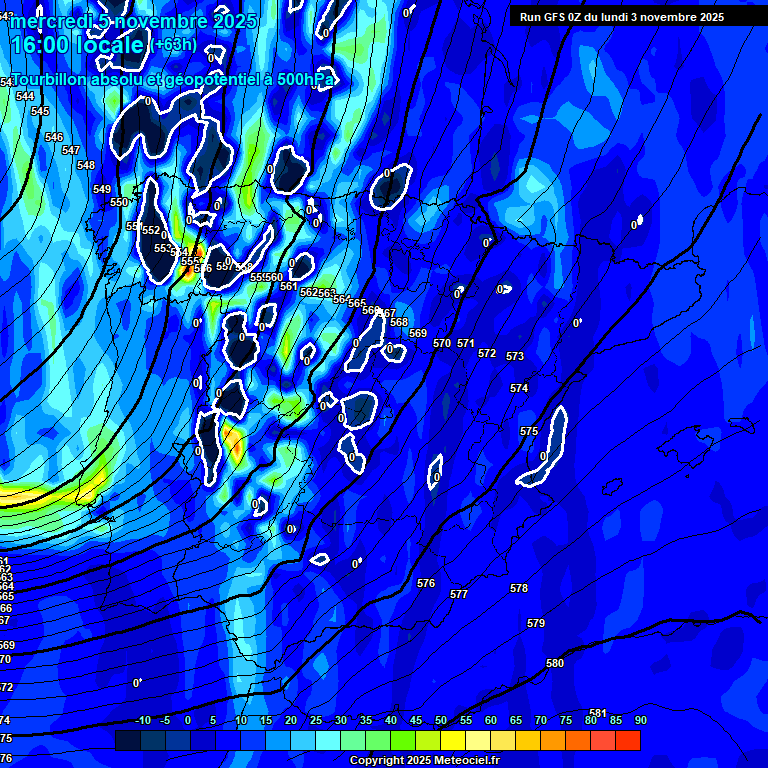This screenshot has height=768, width=768.
Task: Select the darkest navy swatch in legend
Action: point(128,741)
